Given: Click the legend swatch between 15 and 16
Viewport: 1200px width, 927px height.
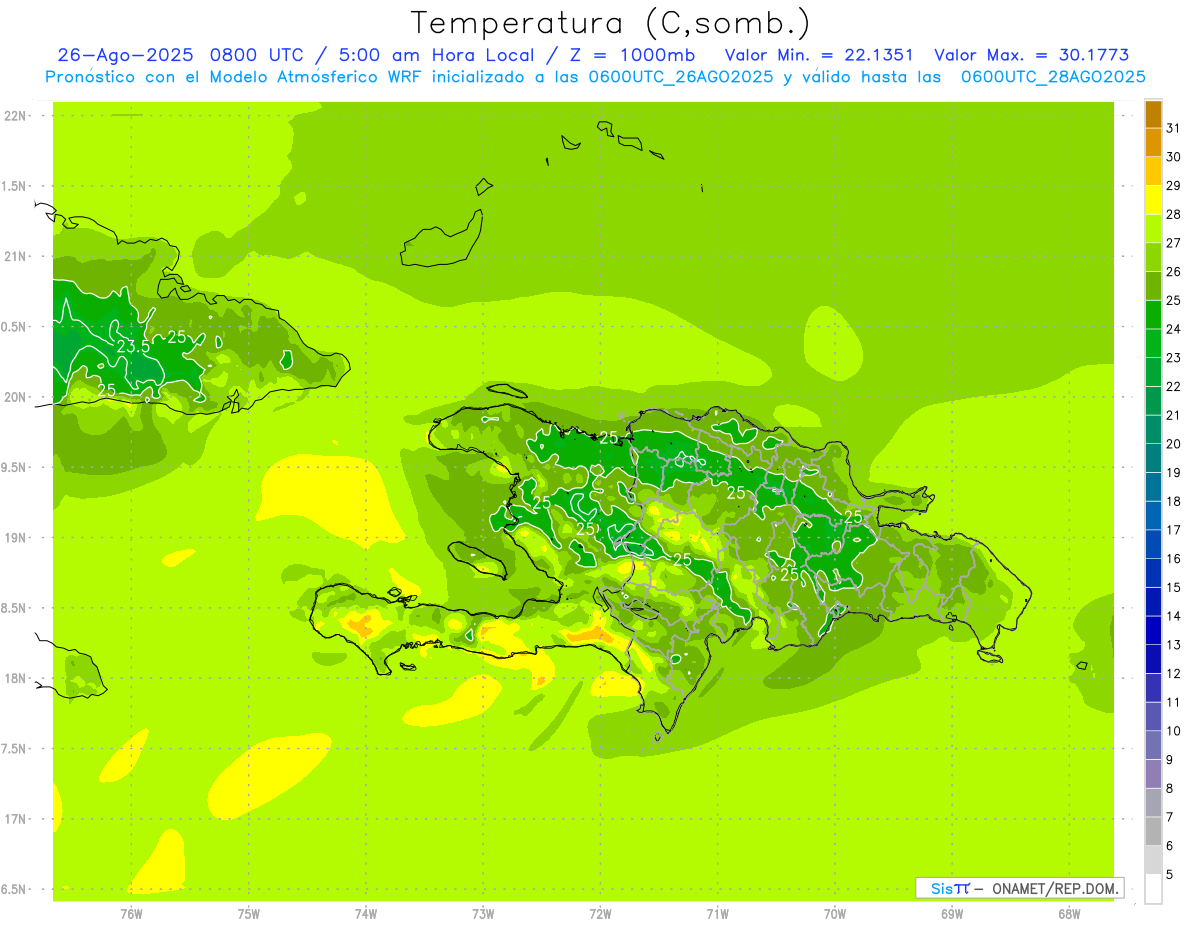Looking at the screenshot, I should click(x=1153, y=573).
